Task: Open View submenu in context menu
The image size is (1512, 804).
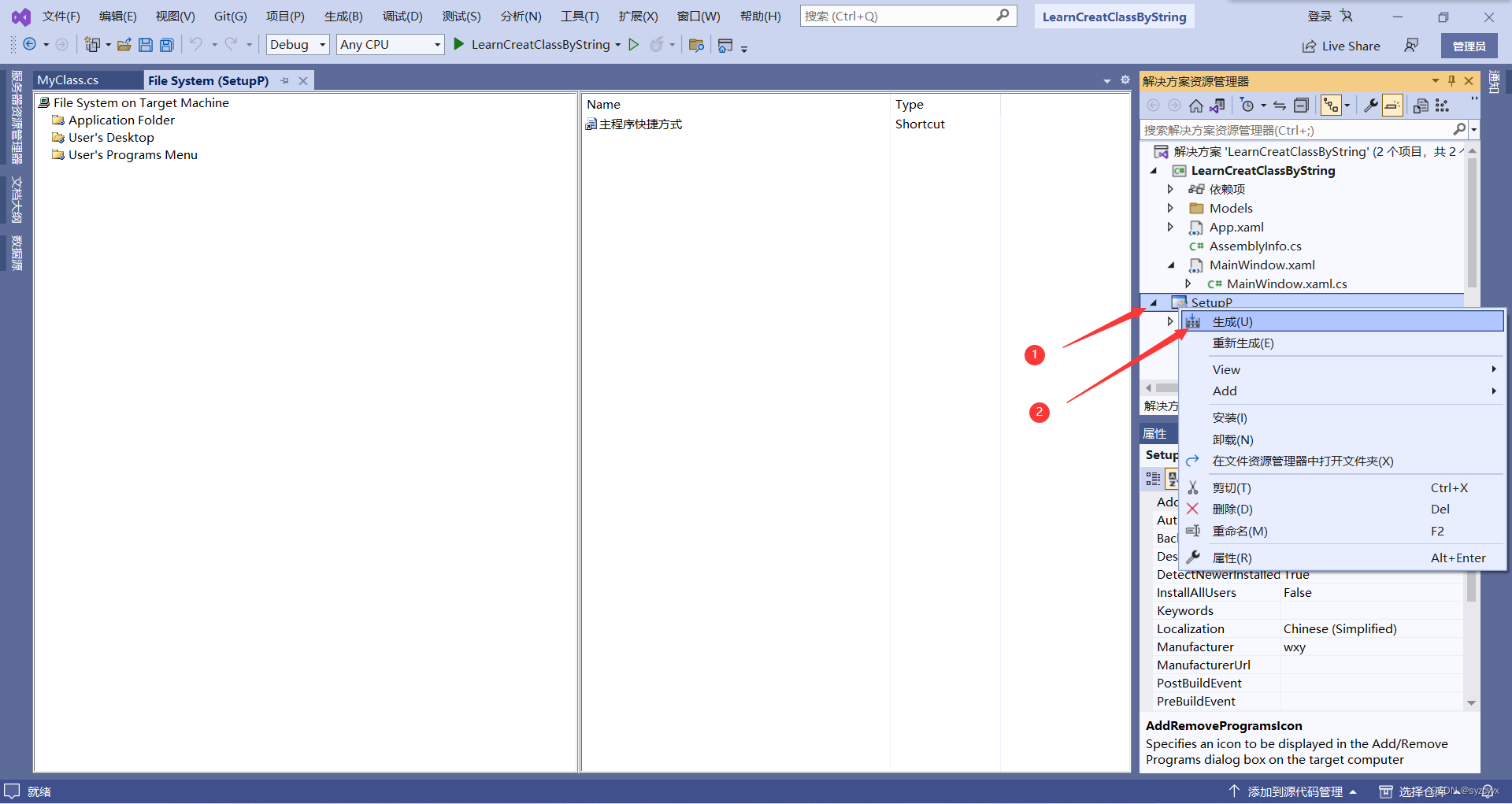Action: click(1342, 369)
